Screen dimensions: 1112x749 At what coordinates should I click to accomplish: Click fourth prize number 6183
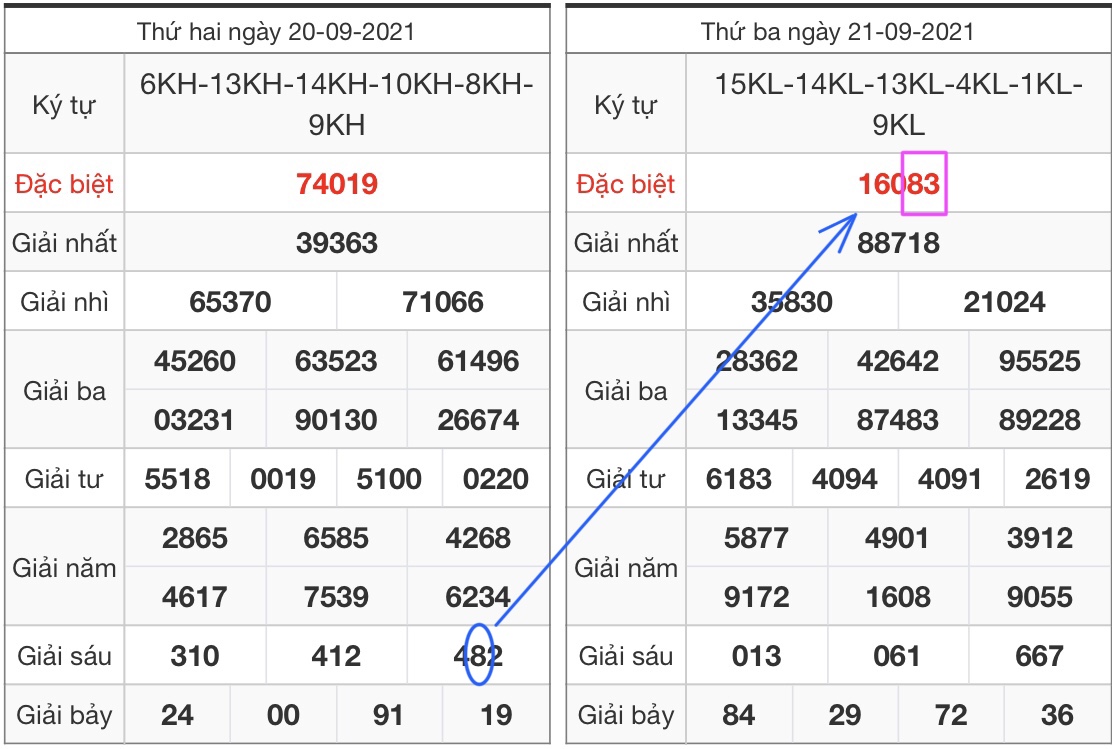[x=739, y=479]
